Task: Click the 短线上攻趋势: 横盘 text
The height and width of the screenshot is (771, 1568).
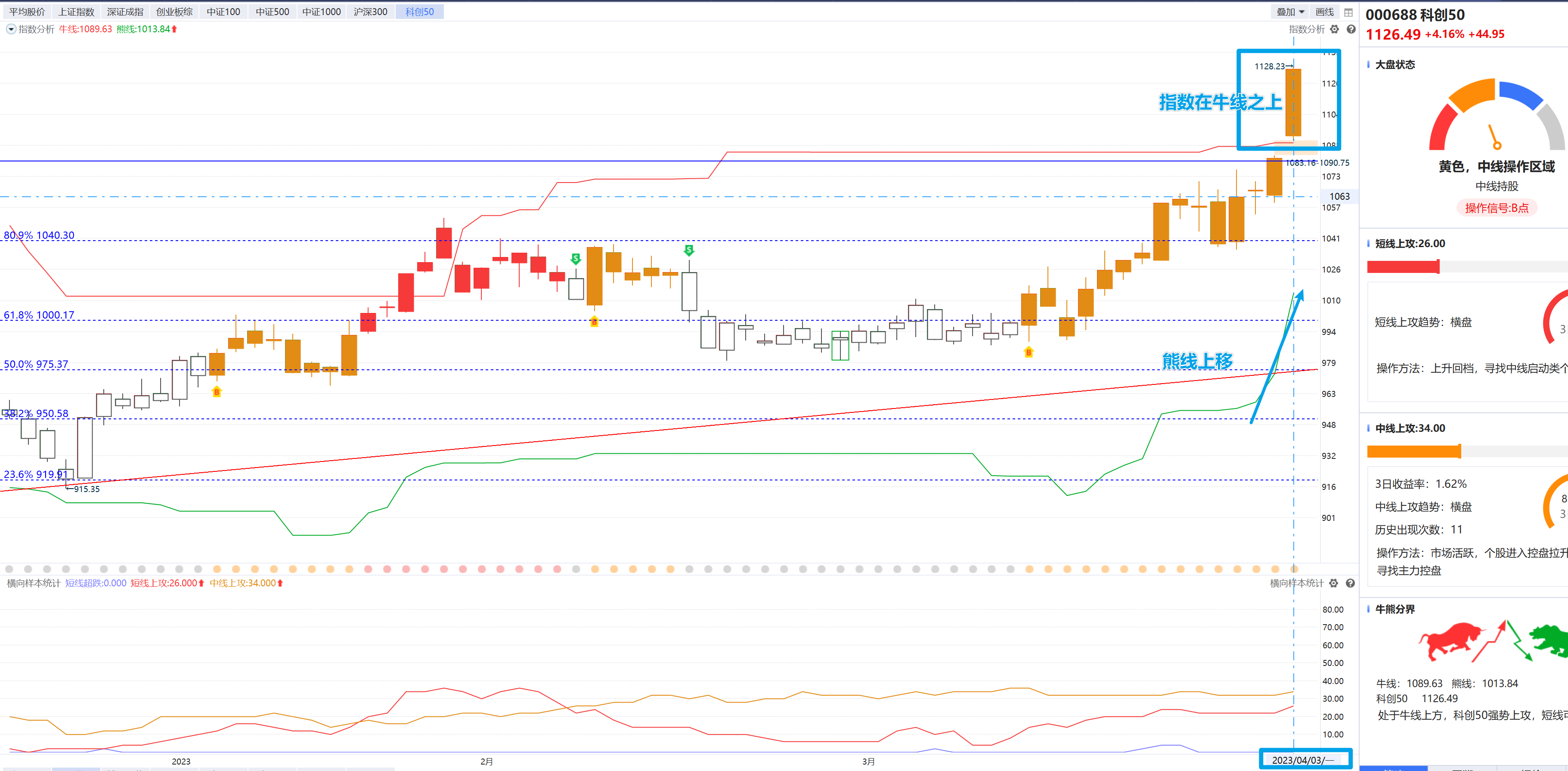Action: point(1423,322)
